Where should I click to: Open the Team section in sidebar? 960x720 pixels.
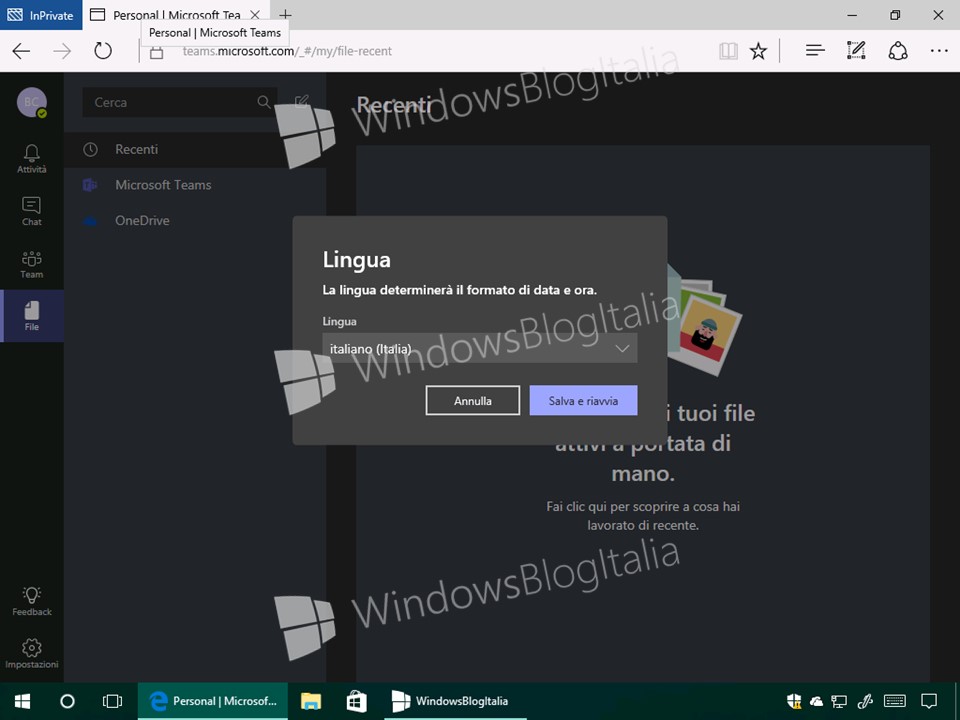pos(31,264)
